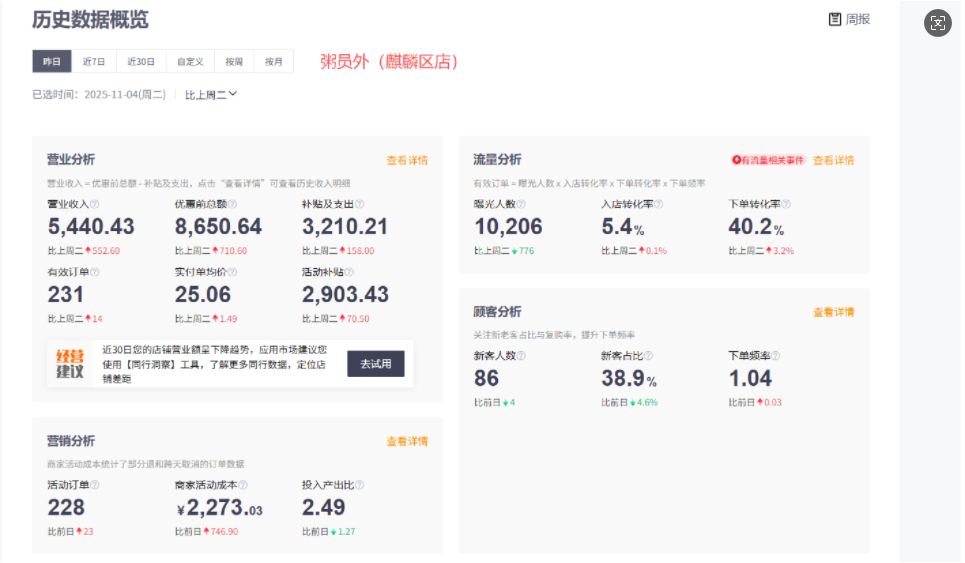965x563 pixels.
Task: Click the 下单频率 value 1.04
Action: click(x=750, y=378)
